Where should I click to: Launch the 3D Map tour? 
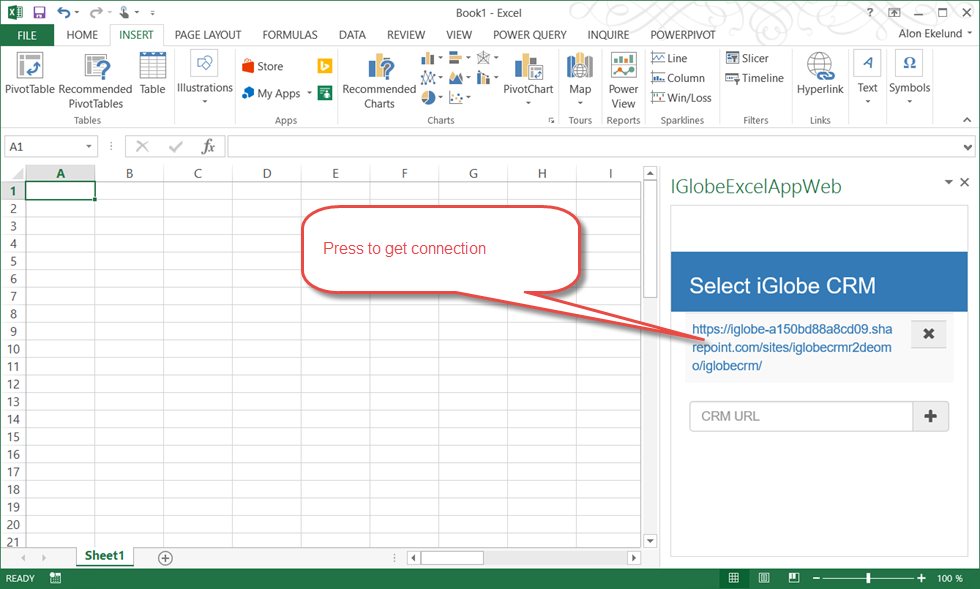pos(580,78)
